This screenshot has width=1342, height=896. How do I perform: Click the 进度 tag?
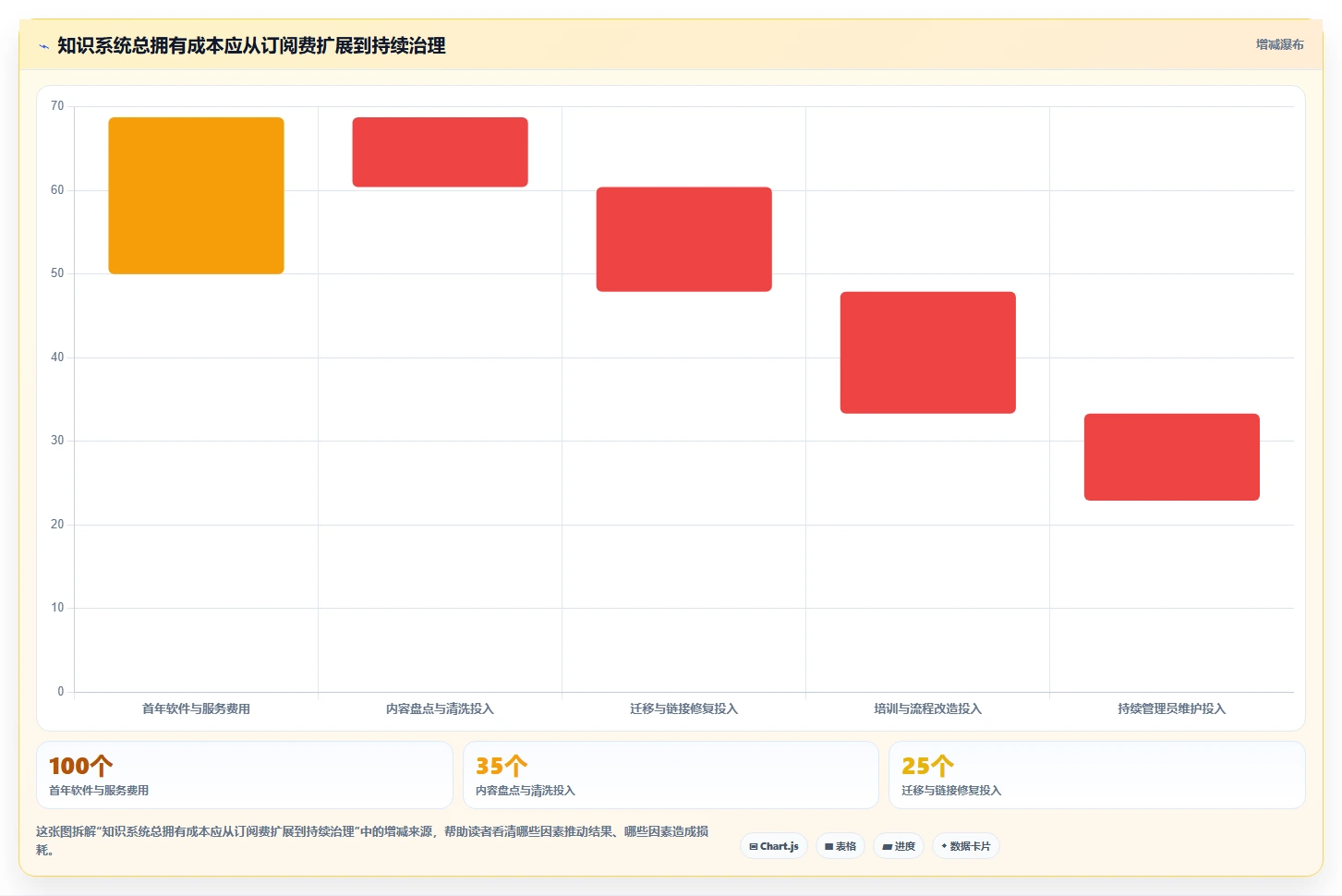tap(899, 846)
